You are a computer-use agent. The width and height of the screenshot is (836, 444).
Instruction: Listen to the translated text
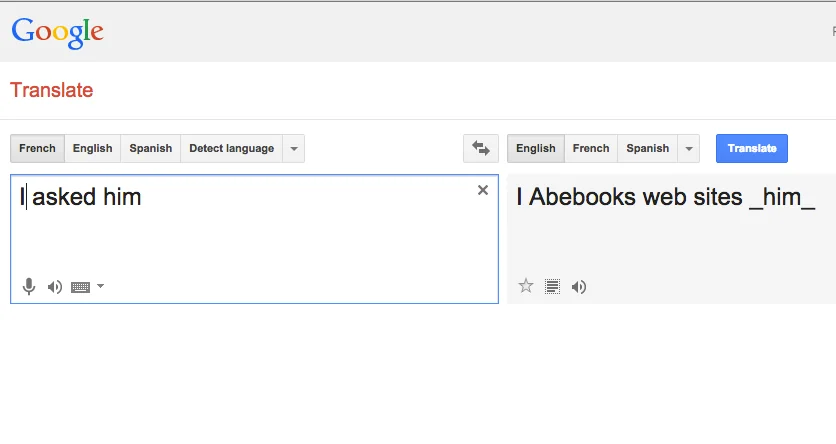tap(579, 287)
